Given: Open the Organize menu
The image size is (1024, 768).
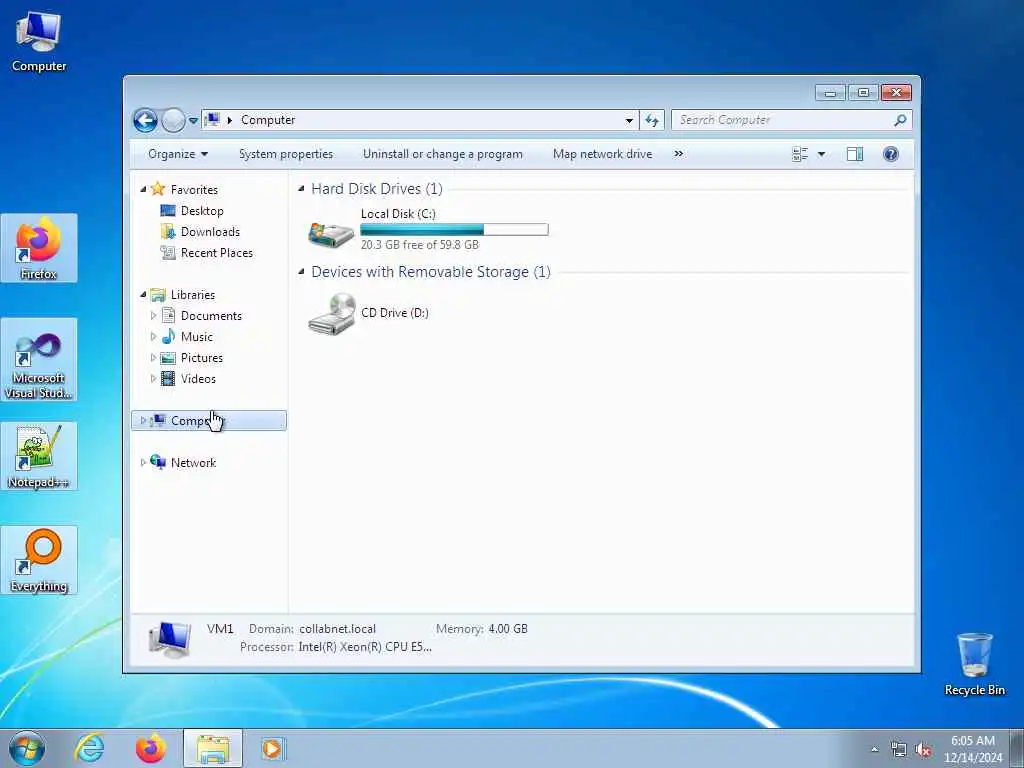Looking at the screenshot, I should [x=178, y=154].
